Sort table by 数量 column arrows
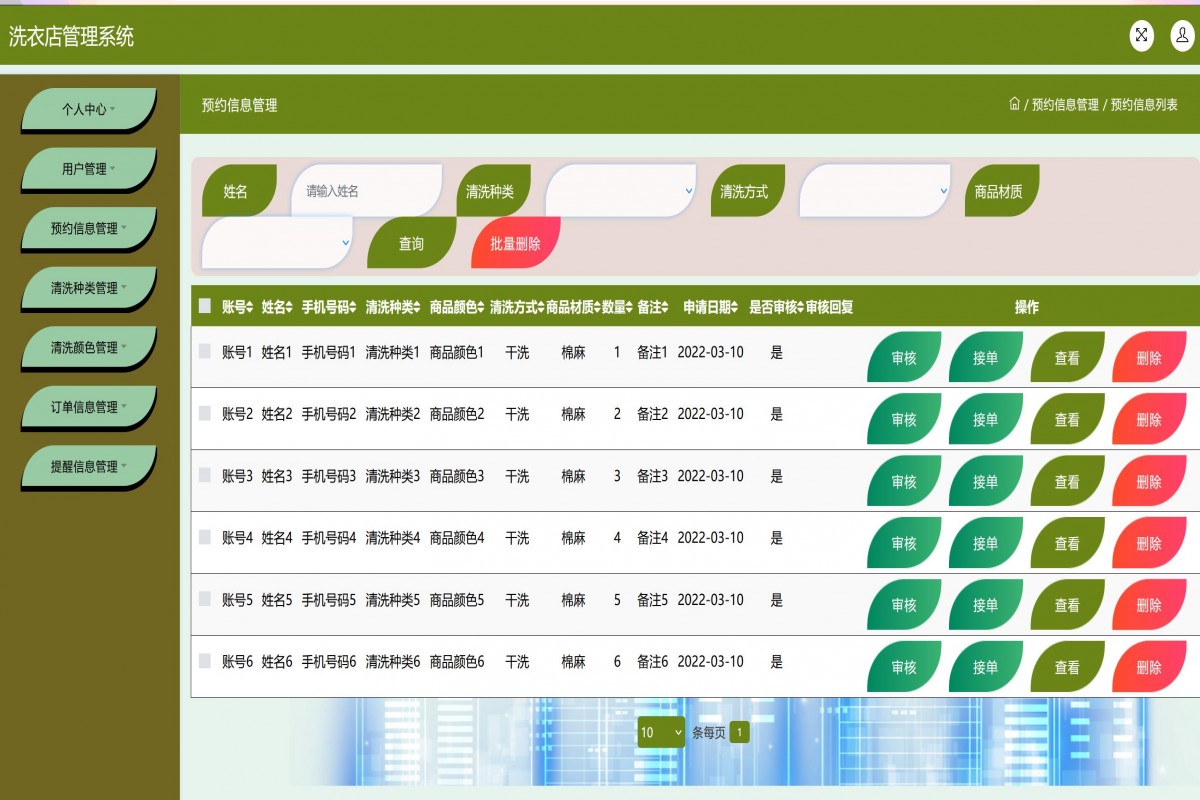 [630, 308]
